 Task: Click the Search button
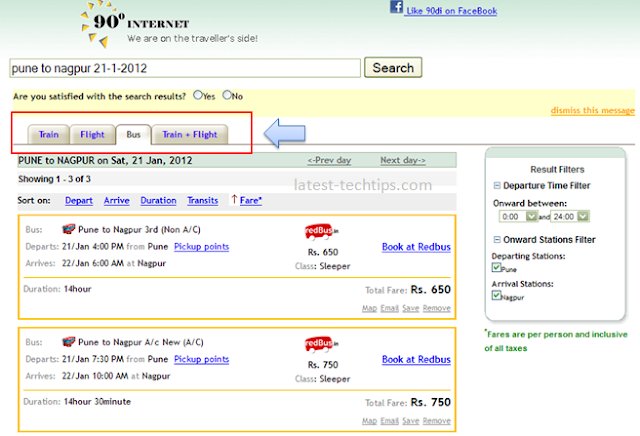point(393,67)
